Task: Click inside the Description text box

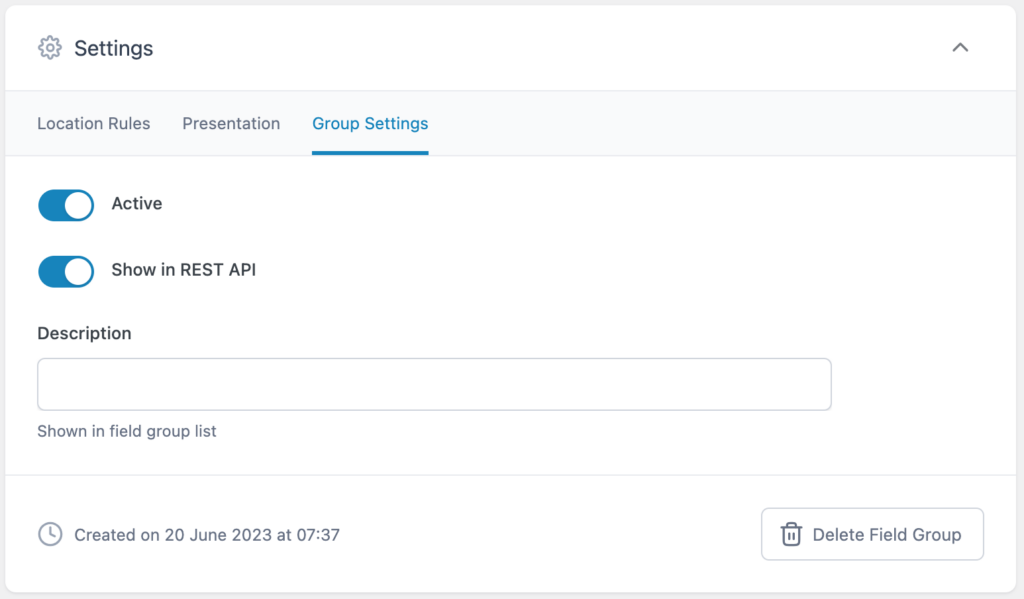Action: tap(434, 384)
